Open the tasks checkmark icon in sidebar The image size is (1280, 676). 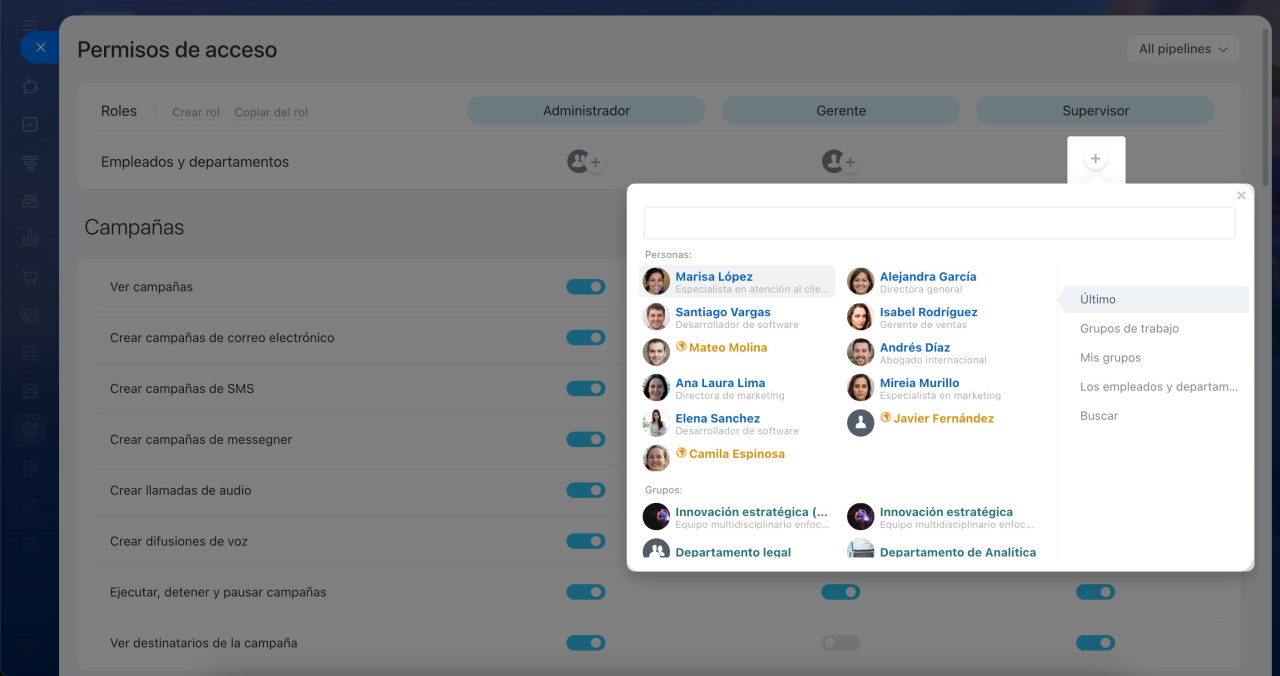pyautogui.click(x=30, y=125)
